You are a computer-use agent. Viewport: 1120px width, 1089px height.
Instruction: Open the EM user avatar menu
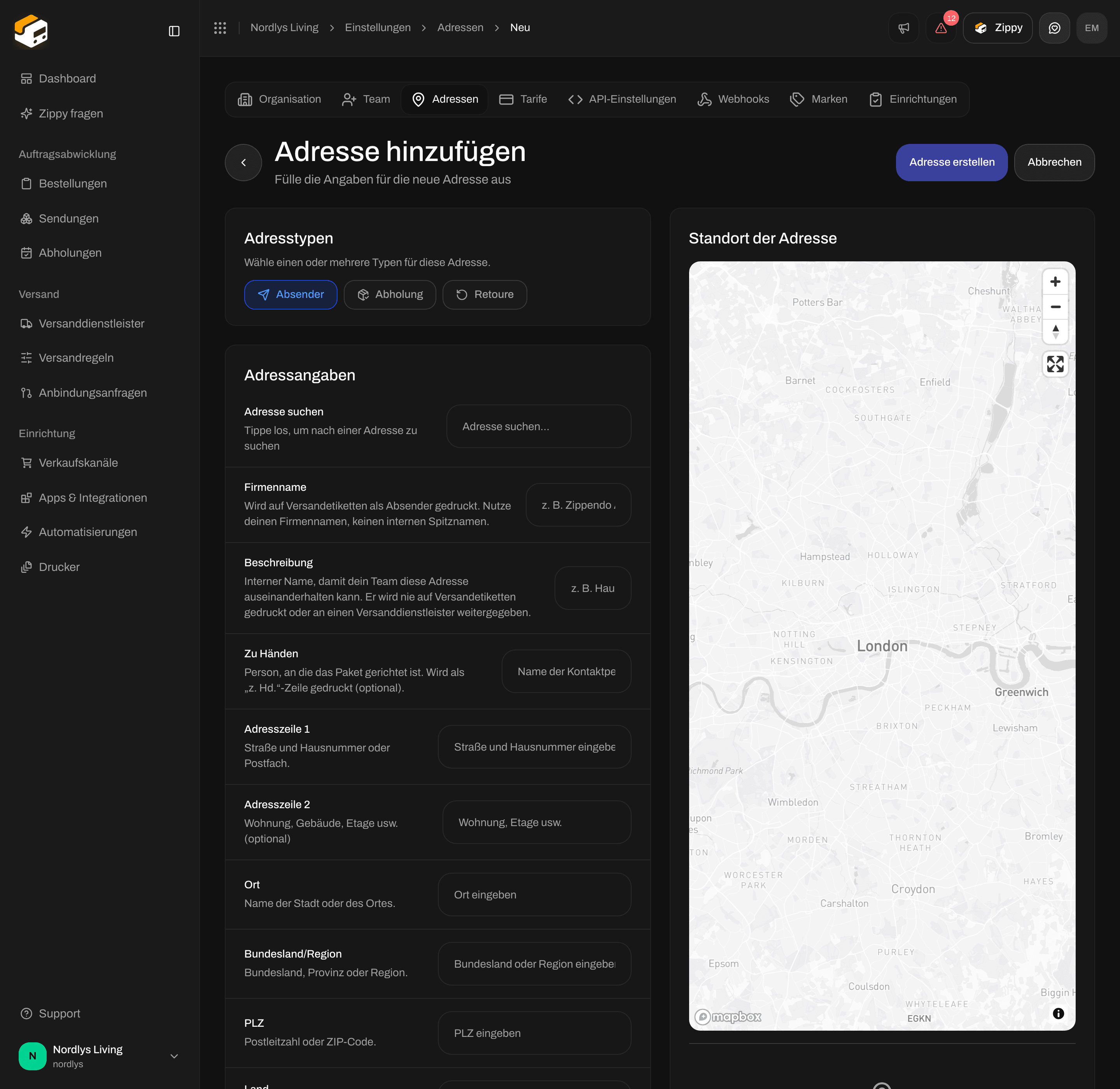pos(1091,28)
